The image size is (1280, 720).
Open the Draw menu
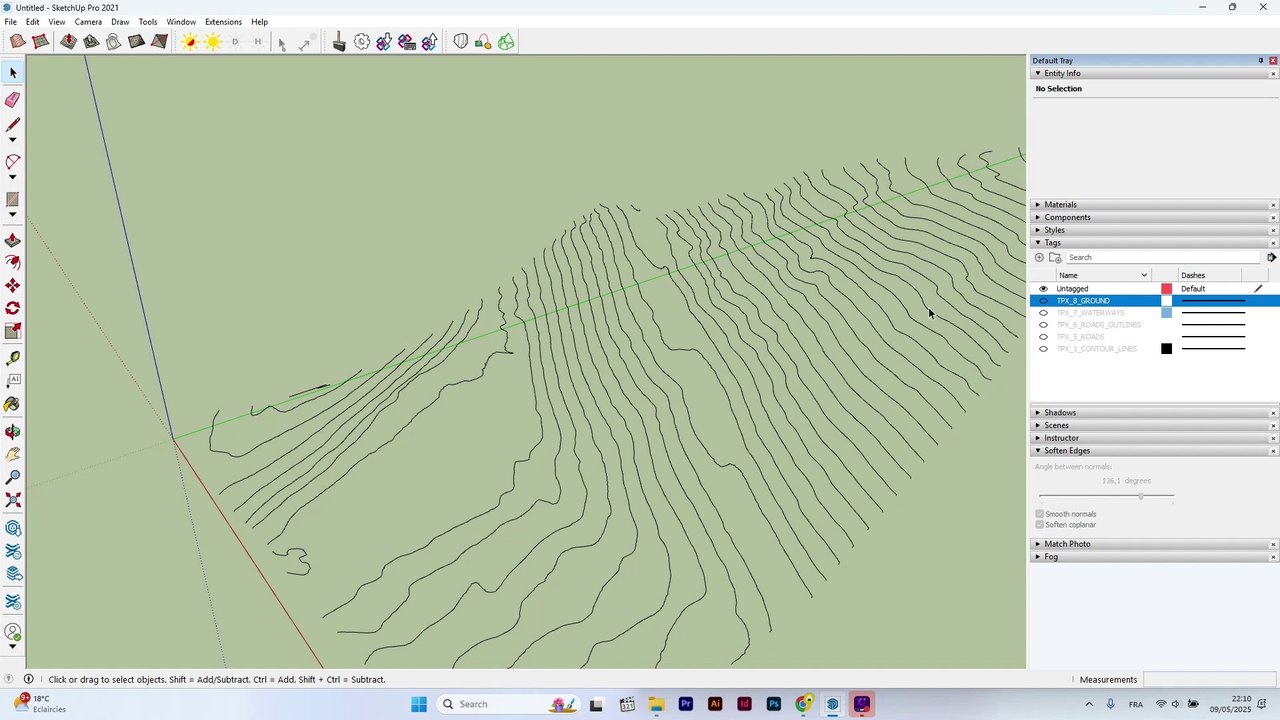pos(120,22)
